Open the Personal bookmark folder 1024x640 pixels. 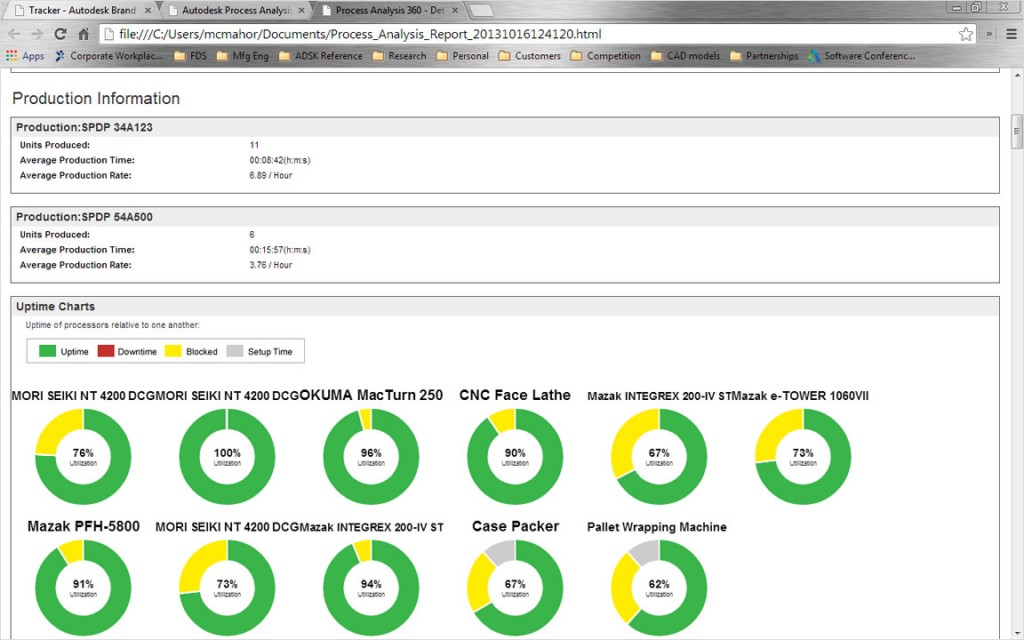point(462,56)
